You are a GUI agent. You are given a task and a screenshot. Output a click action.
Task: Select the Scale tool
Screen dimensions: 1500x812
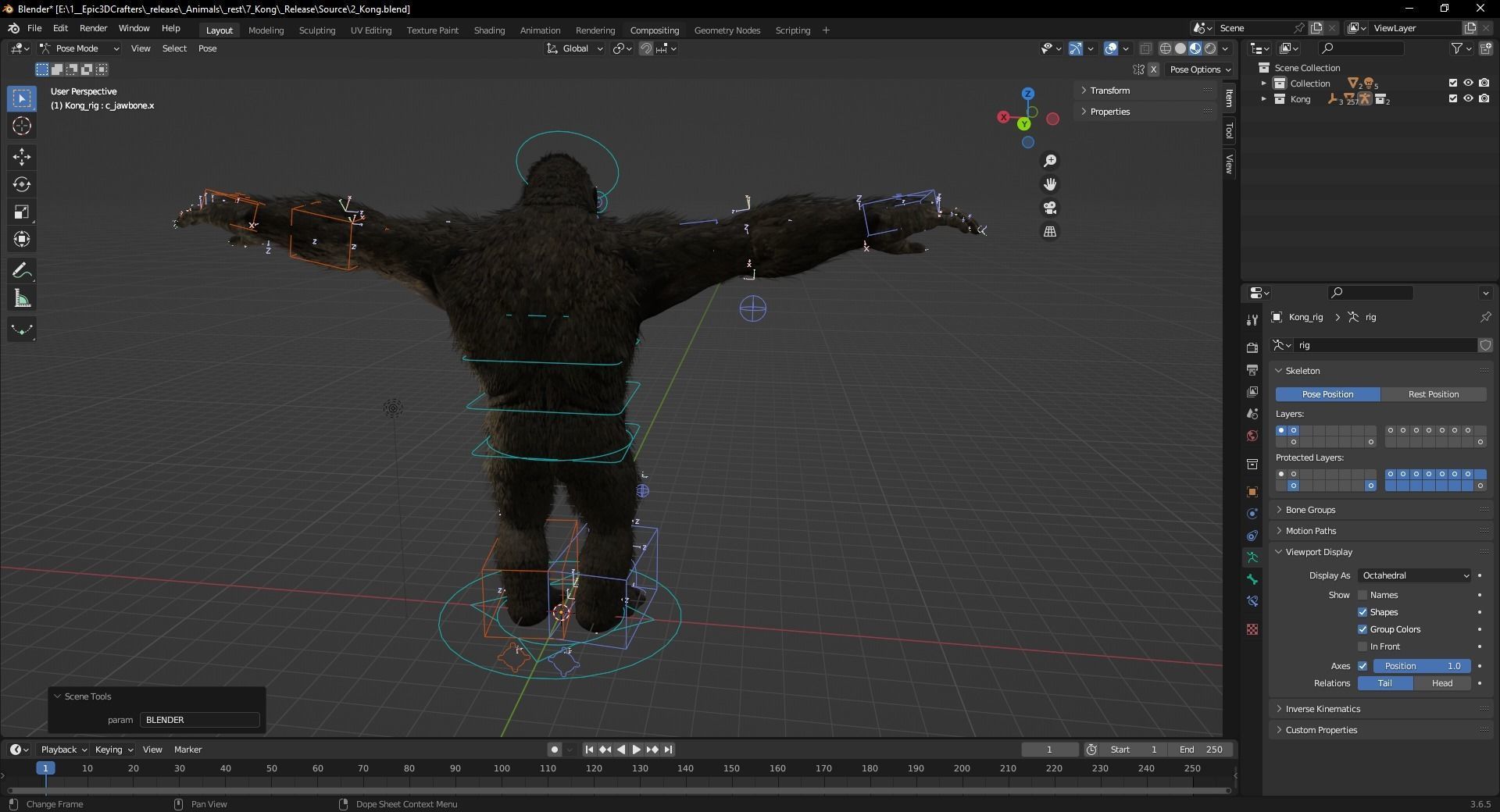point(22,212)
